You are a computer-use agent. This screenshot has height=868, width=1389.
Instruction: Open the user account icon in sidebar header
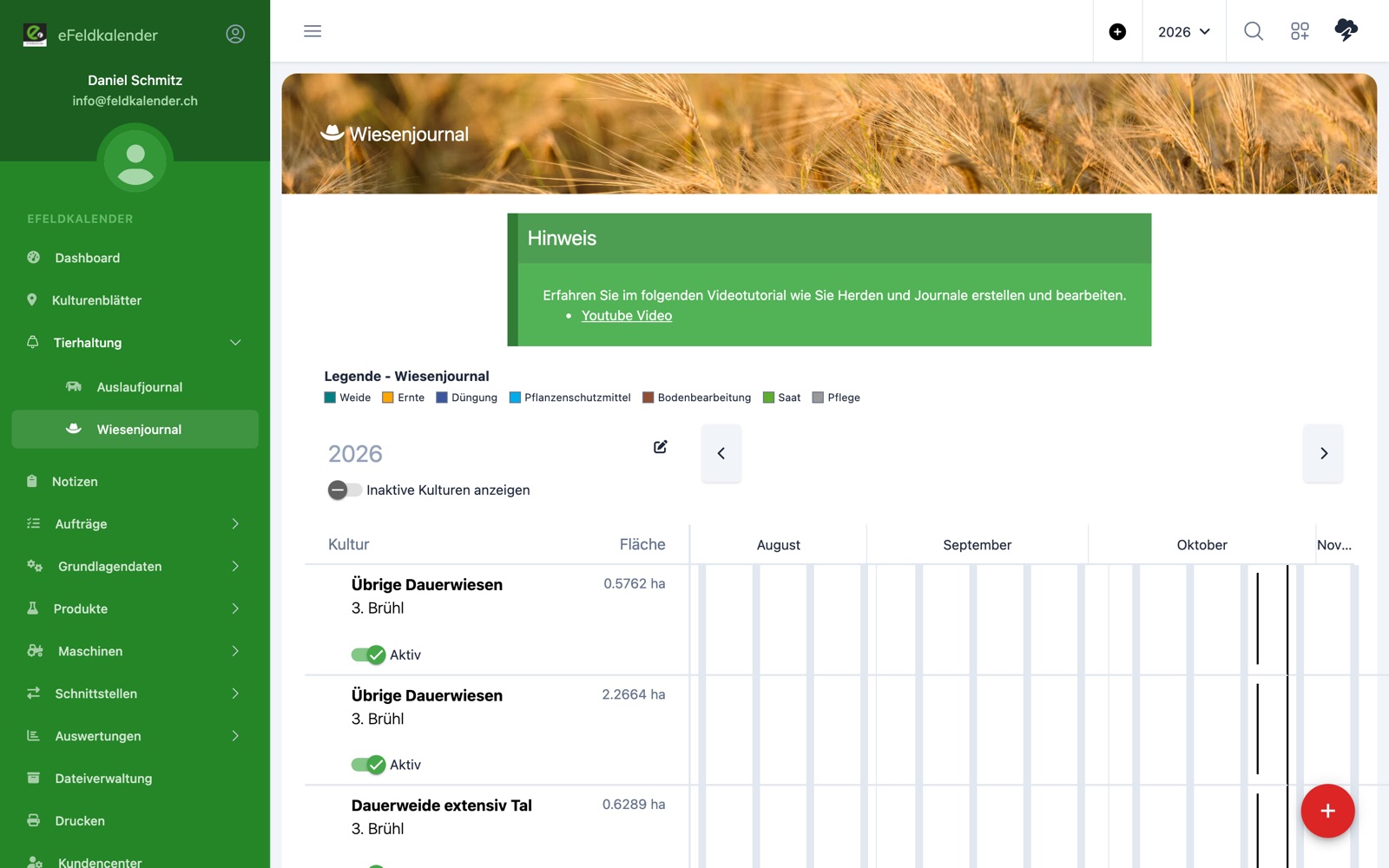tap(235, 34)
